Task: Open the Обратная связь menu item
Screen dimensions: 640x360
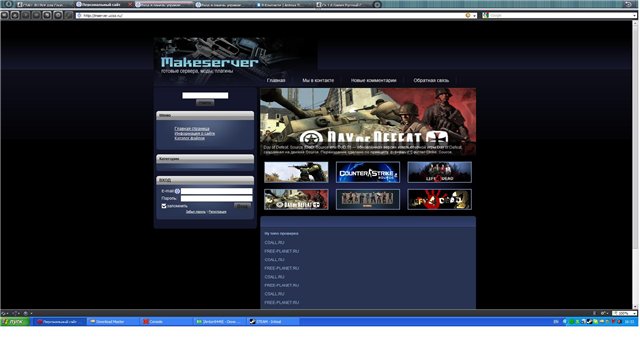Action: coord(431,80)
